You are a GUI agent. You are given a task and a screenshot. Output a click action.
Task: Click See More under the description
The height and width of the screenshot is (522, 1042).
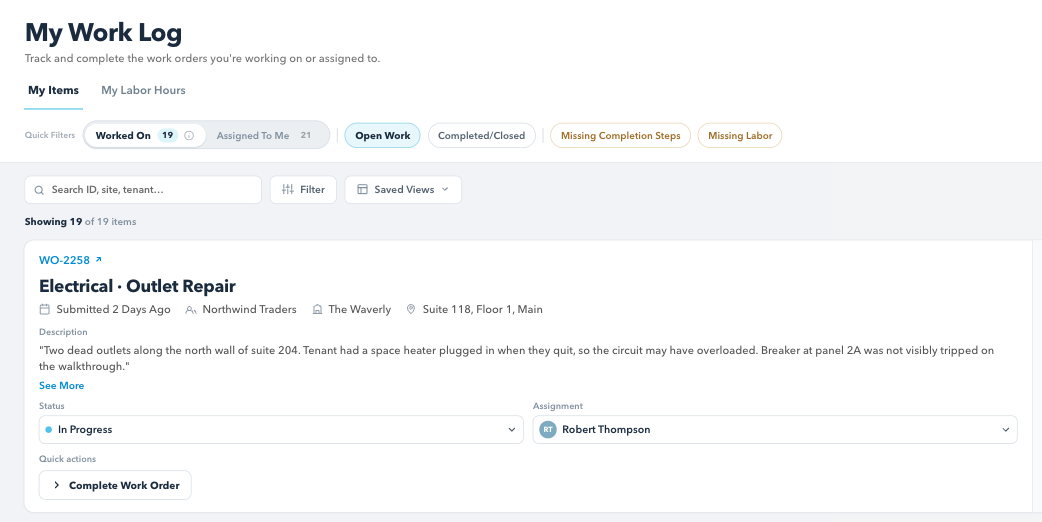[x=62, y=386]
